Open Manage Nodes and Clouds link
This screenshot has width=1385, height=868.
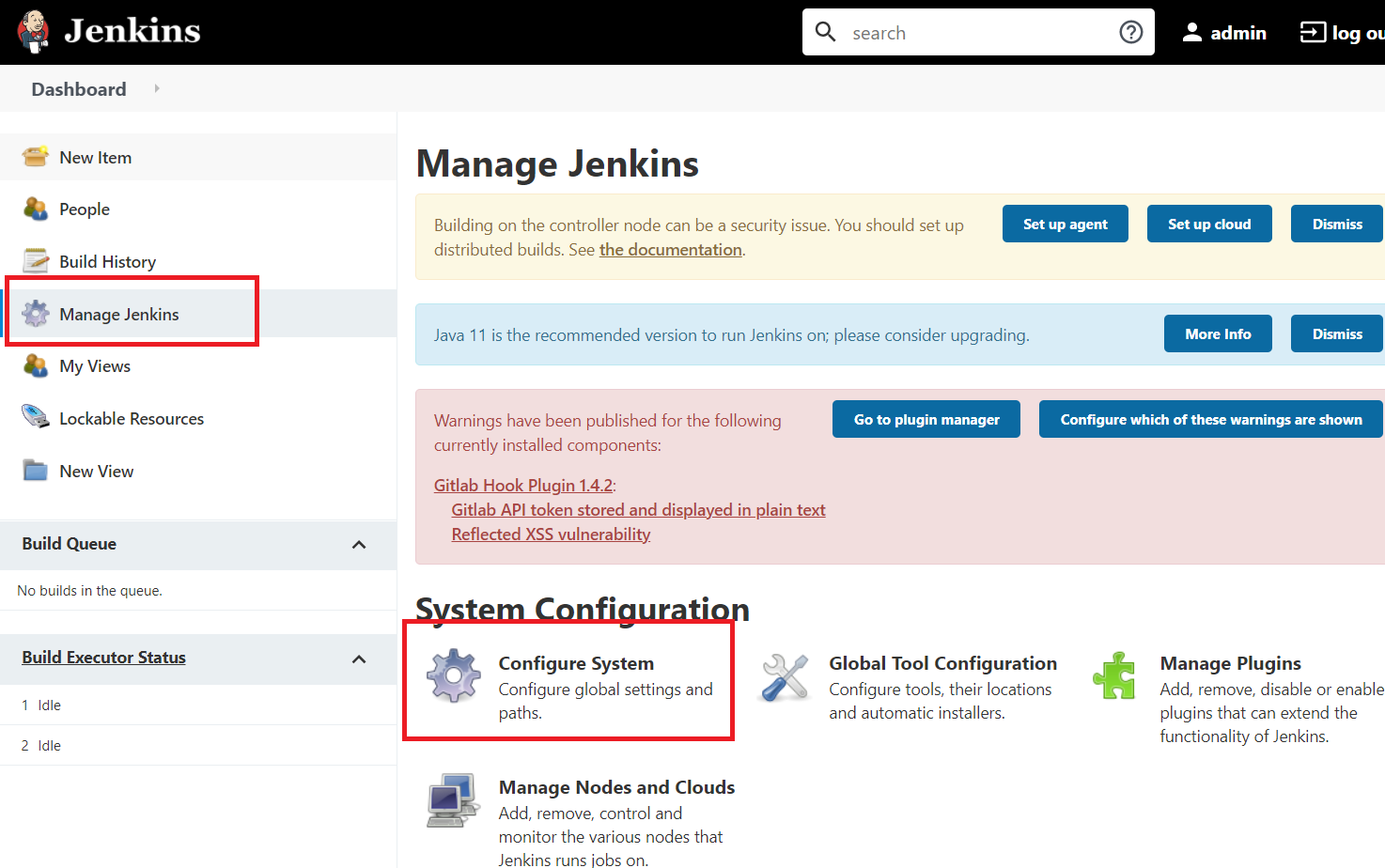click(616, 787)
